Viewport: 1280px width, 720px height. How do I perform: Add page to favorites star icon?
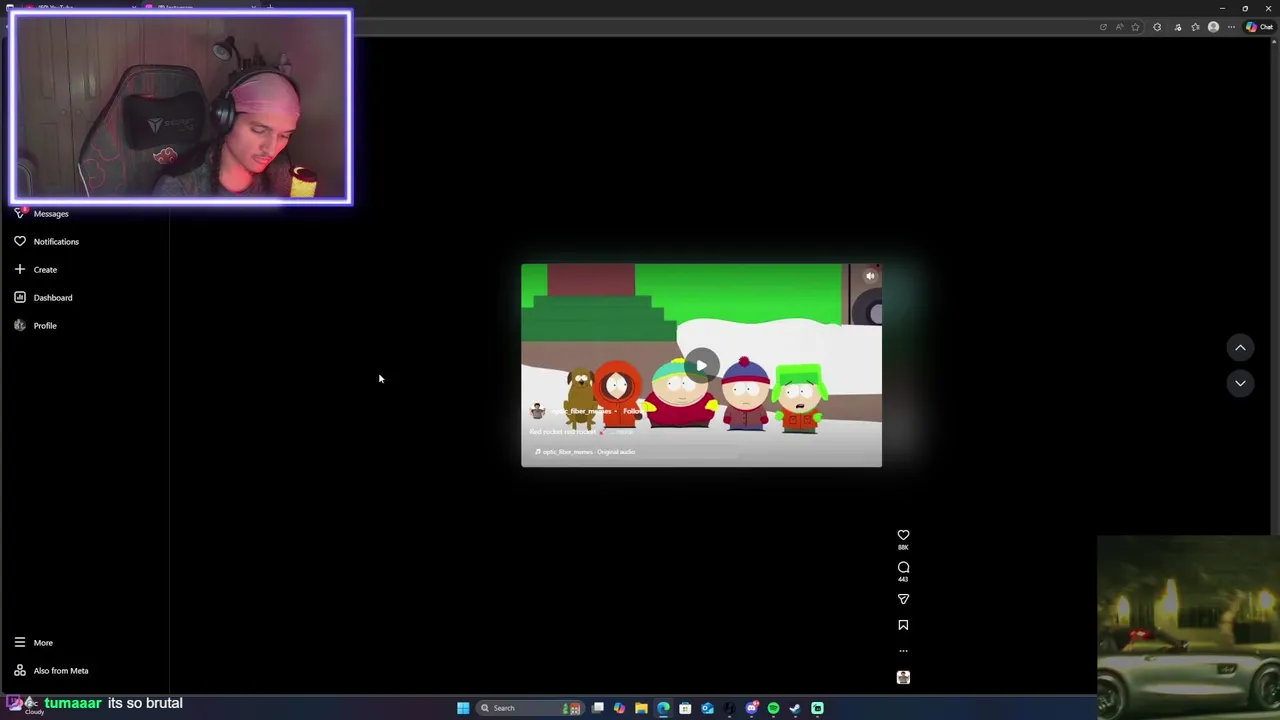point(1135,27)
